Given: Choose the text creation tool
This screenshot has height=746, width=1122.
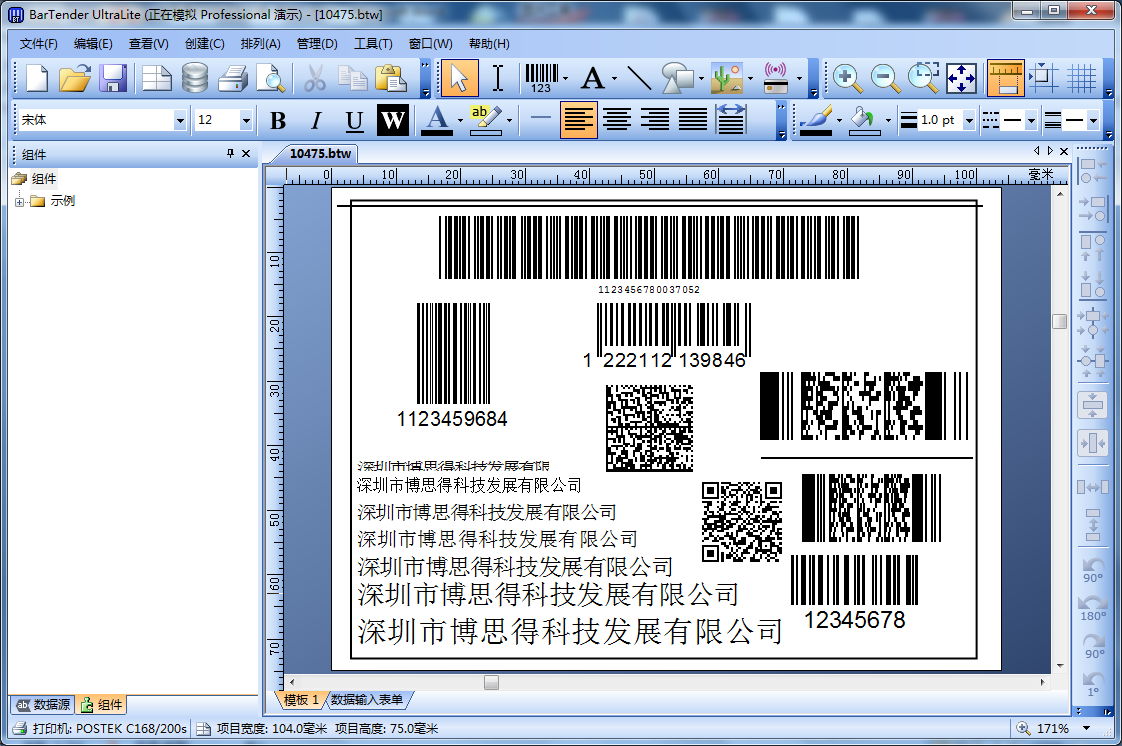Looking at the screenshot, I should click(x=593, y=78).
